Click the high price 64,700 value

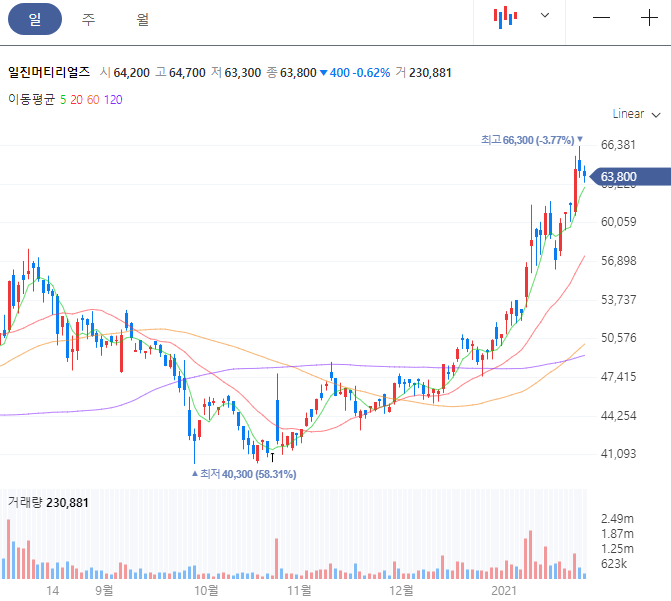click(187, 73)
